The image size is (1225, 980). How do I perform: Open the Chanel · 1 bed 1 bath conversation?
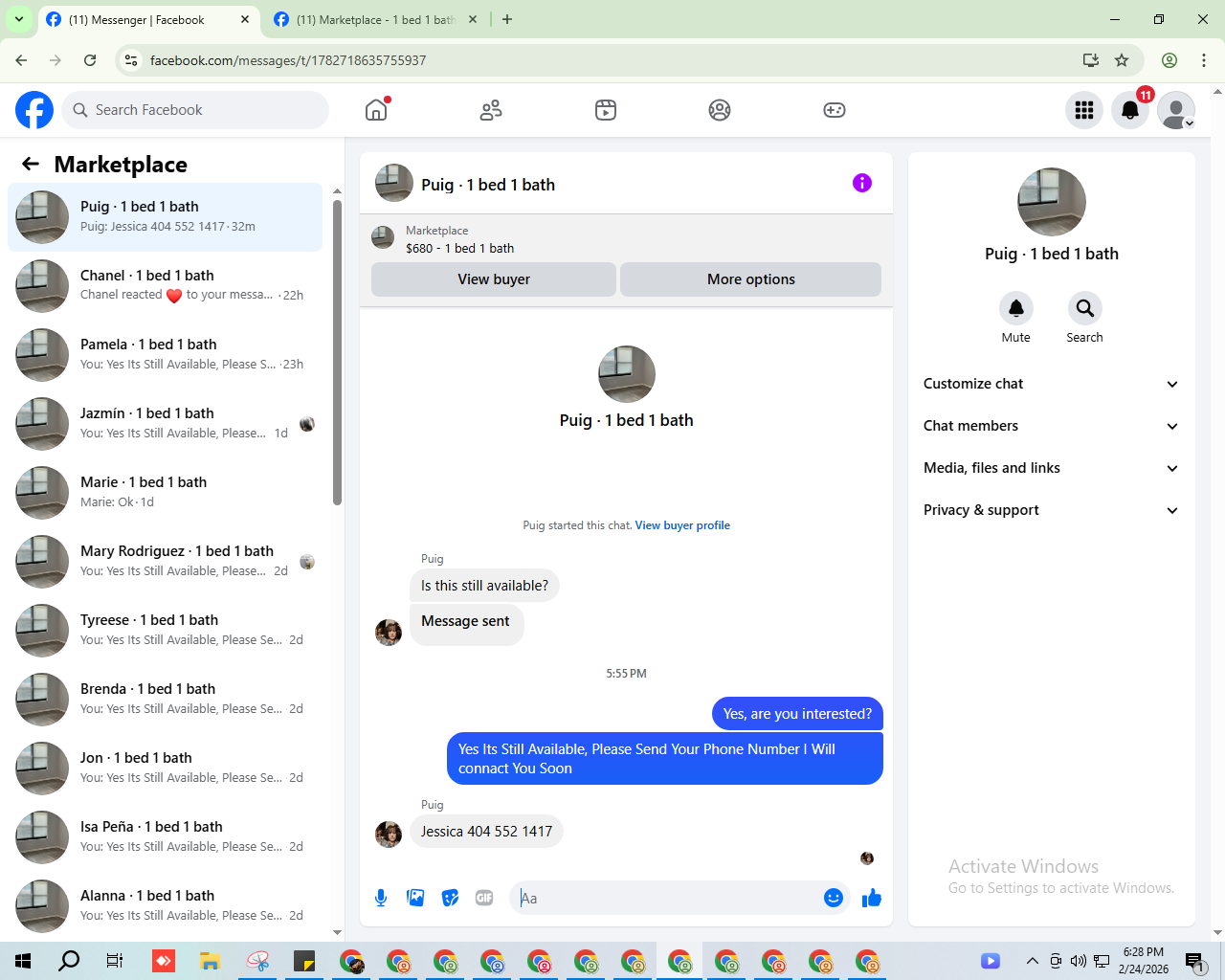(x=165, y=286)
